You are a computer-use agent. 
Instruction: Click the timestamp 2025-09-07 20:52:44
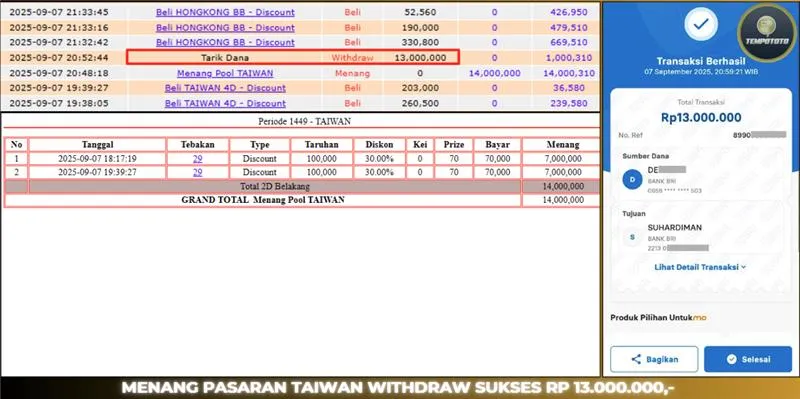59,58
